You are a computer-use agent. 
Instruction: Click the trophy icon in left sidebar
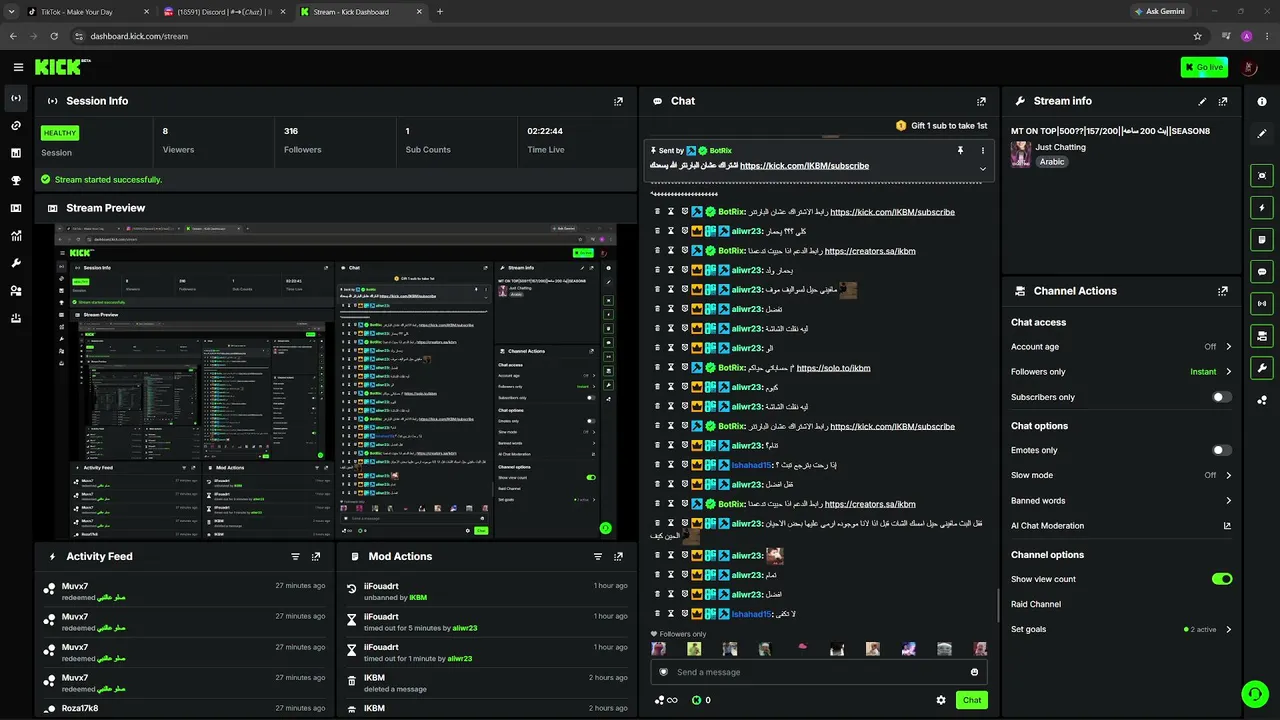[x=16, y=181]
